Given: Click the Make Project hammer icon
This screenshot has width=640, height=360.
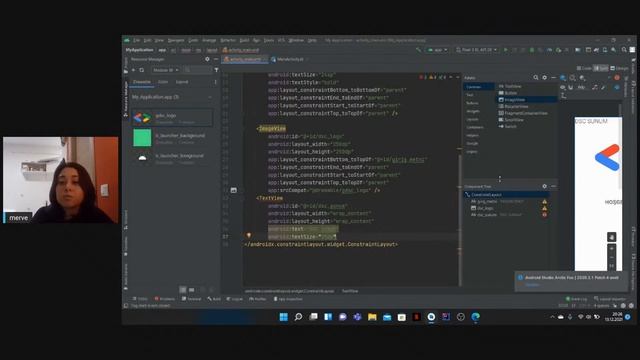Looking at the screenshot, I should point(418,50).
